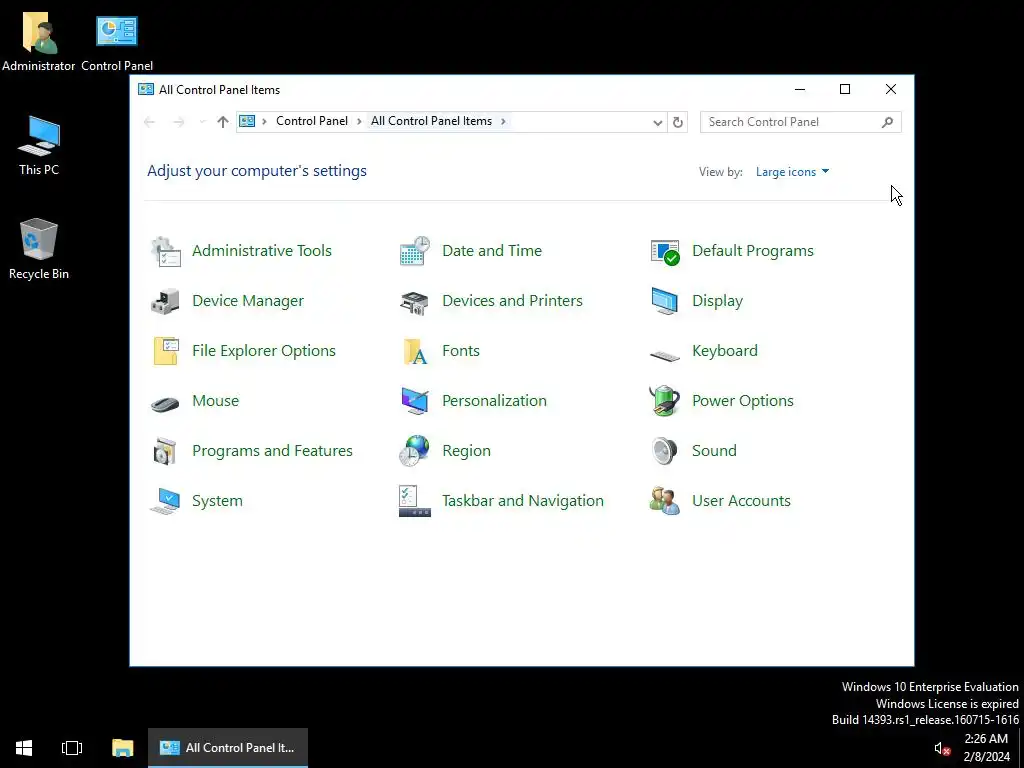This screenshot has height=768, width=1024.
Task: Expand the chevron after All Control Panel Items
Action: [504, 121]
